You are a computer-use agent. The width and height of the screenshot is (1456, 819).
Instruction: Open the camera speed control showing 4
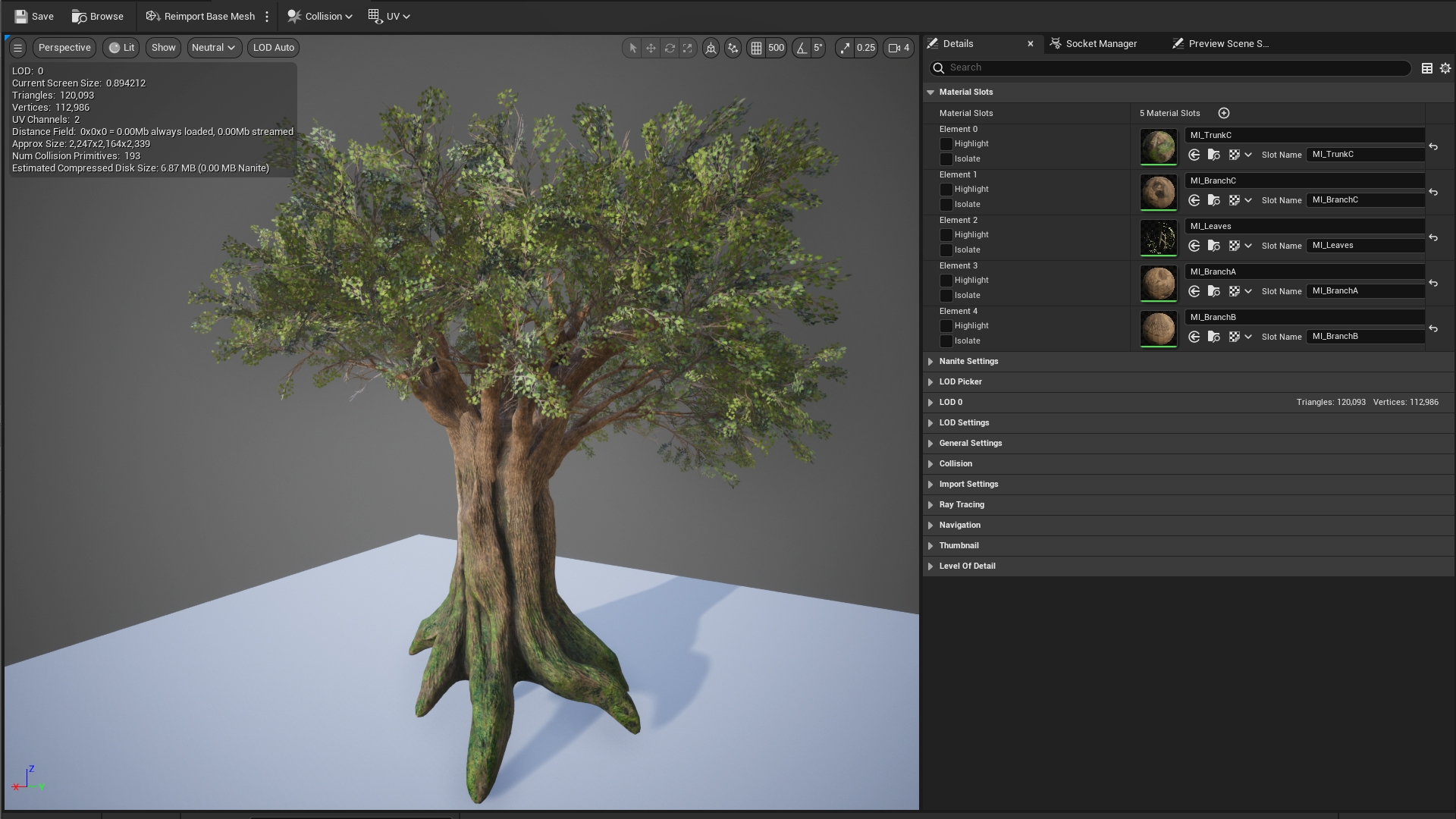pyautogui.click(x=899, y=48)
